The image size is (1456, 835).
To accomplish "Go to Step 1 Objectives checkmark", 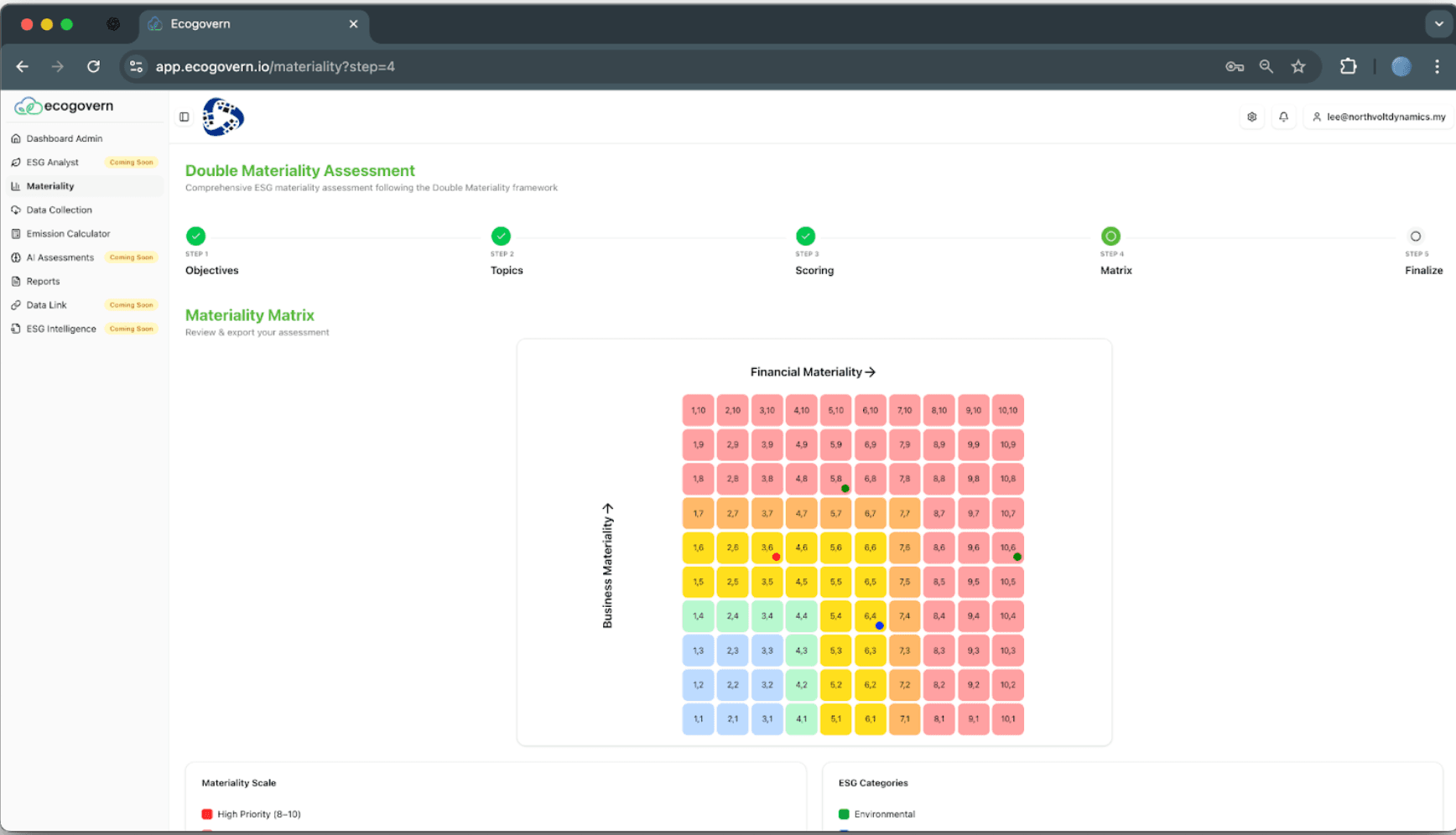I will coord(195,236).
